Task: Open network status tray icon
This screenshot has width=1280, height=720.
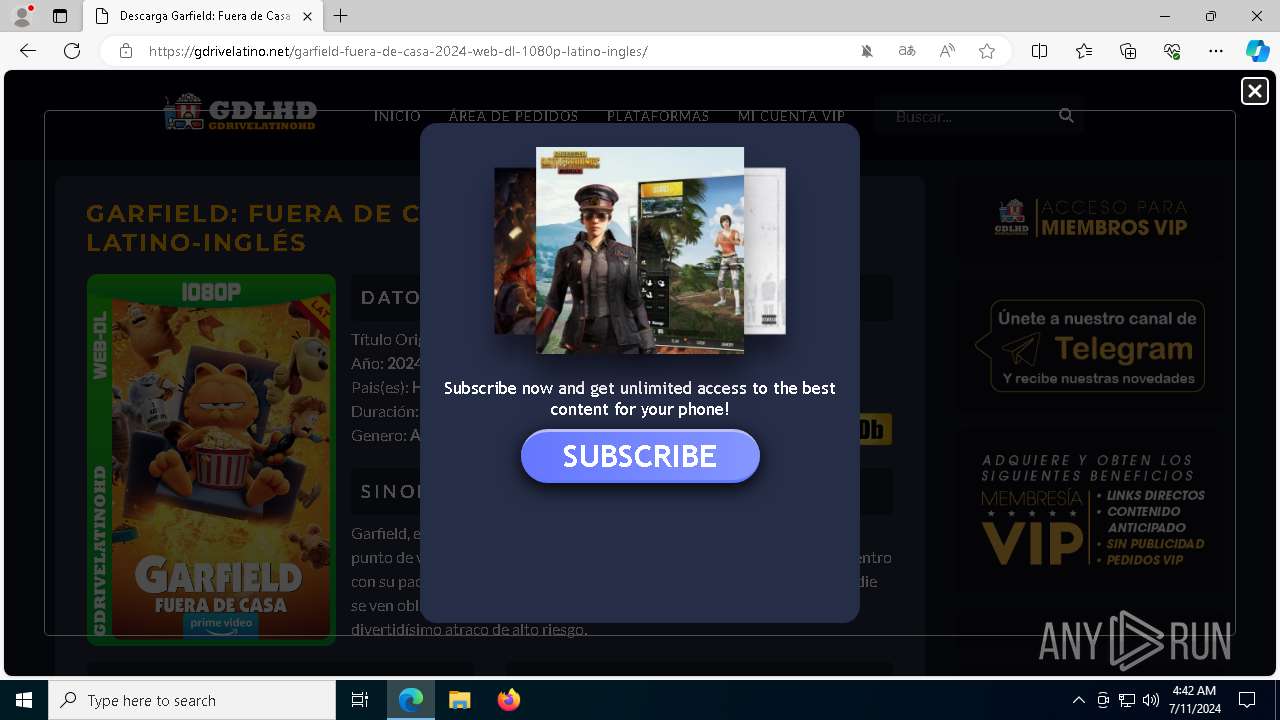Action: 1127,700
